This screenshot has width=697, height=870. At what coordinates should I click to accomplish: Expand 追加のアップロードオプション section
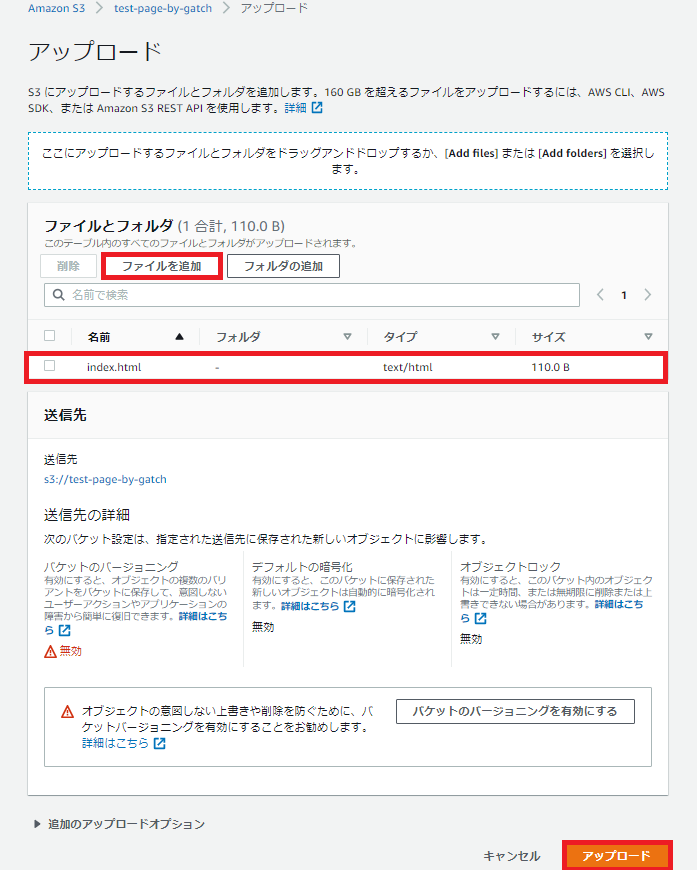[x=120, y=824]
